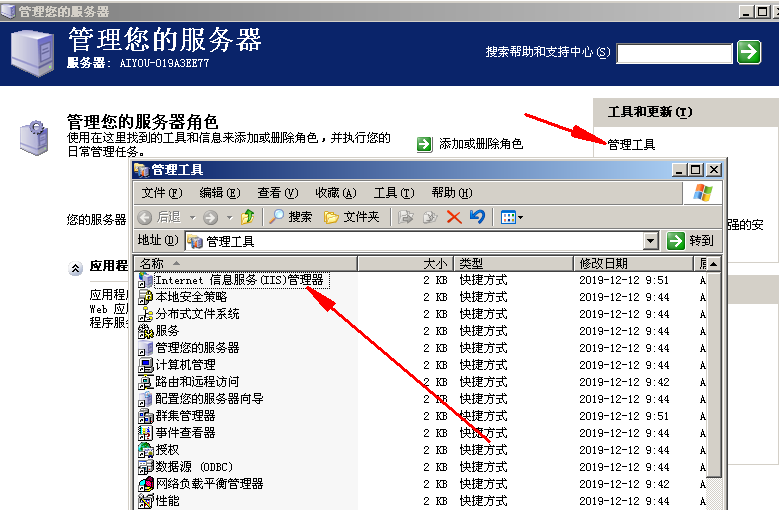Viewport: 779px width, 510px height.
Task: Click the 管理您的服务器角色 server gear icon
Action: pos(34,138)
